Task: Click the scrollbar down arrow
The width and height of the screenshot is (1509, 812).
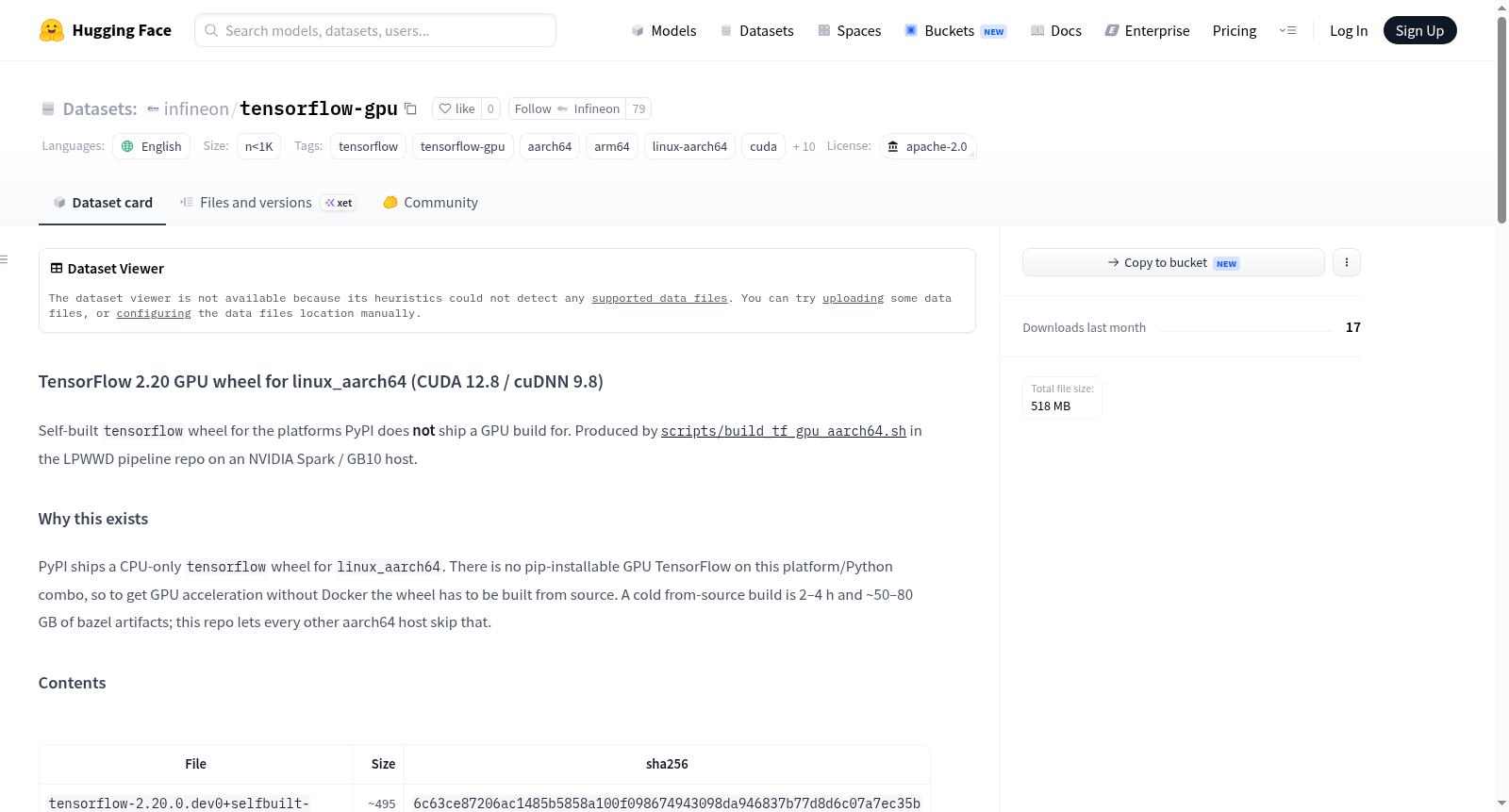Action: pos(1501,804)
